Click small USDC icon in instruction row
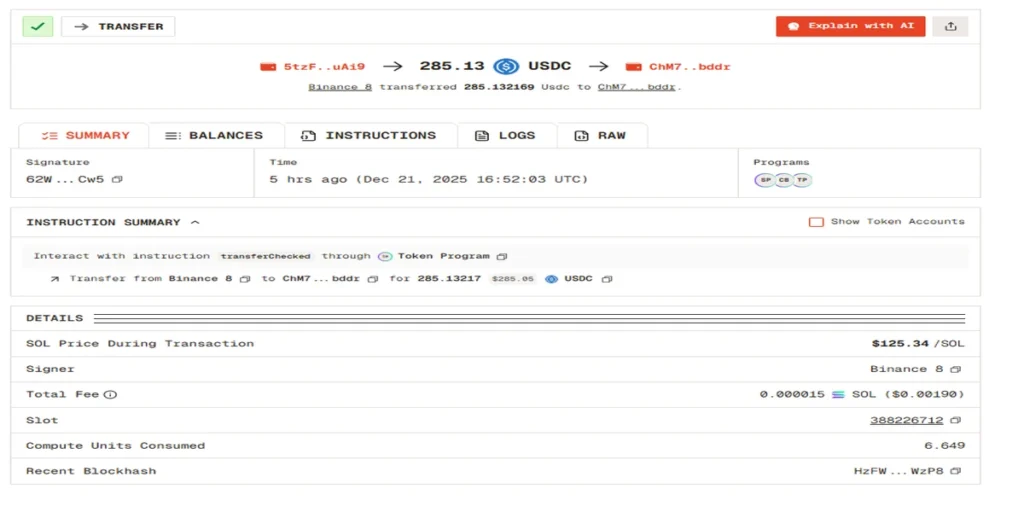Image resolution: width=1024 pixels, height=512 pixels. (552, 279)
